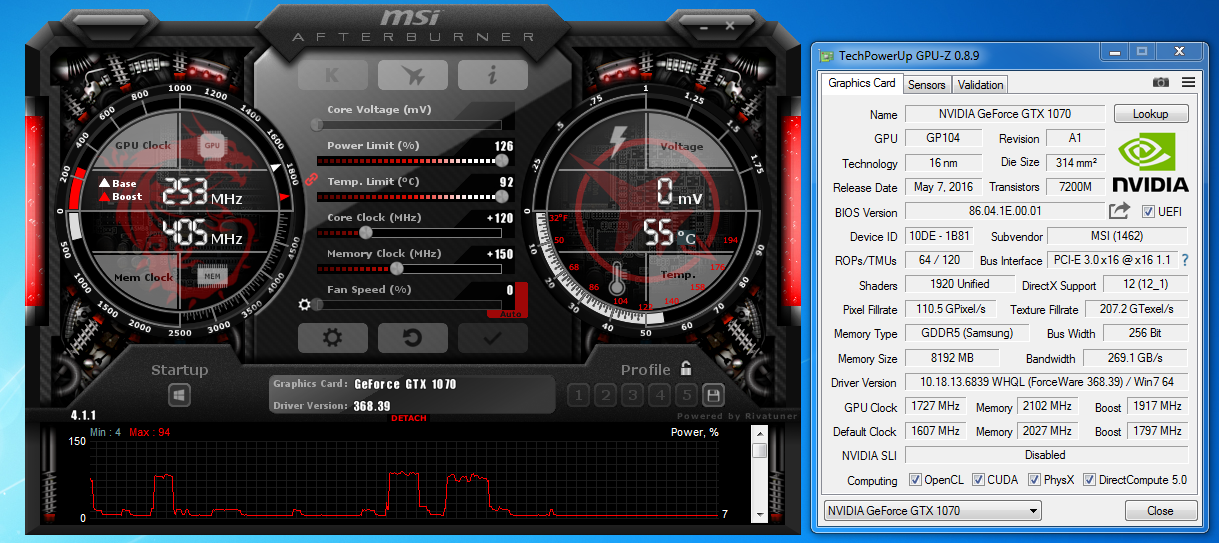Image resolution: width=1219 pixels, height=543 pixels.
Task: Toggle the DirectCompute 5.0 checkbox
Action: point(1089,480)
